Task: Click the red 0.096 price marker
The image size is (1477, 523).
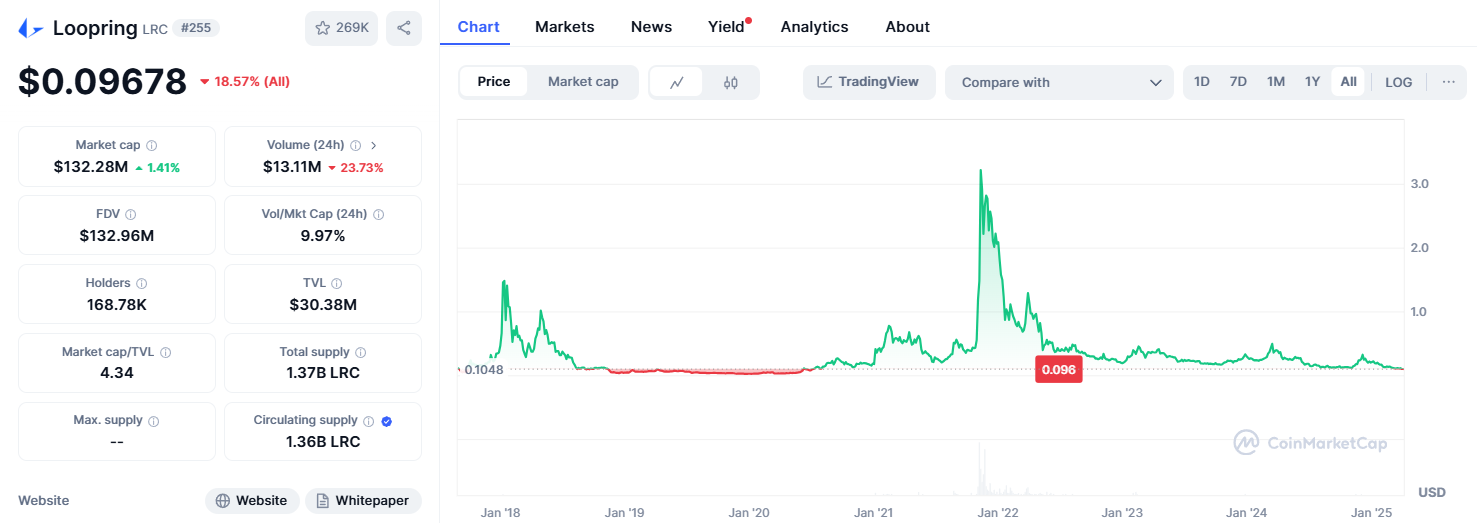Action: coord(1059,369)
